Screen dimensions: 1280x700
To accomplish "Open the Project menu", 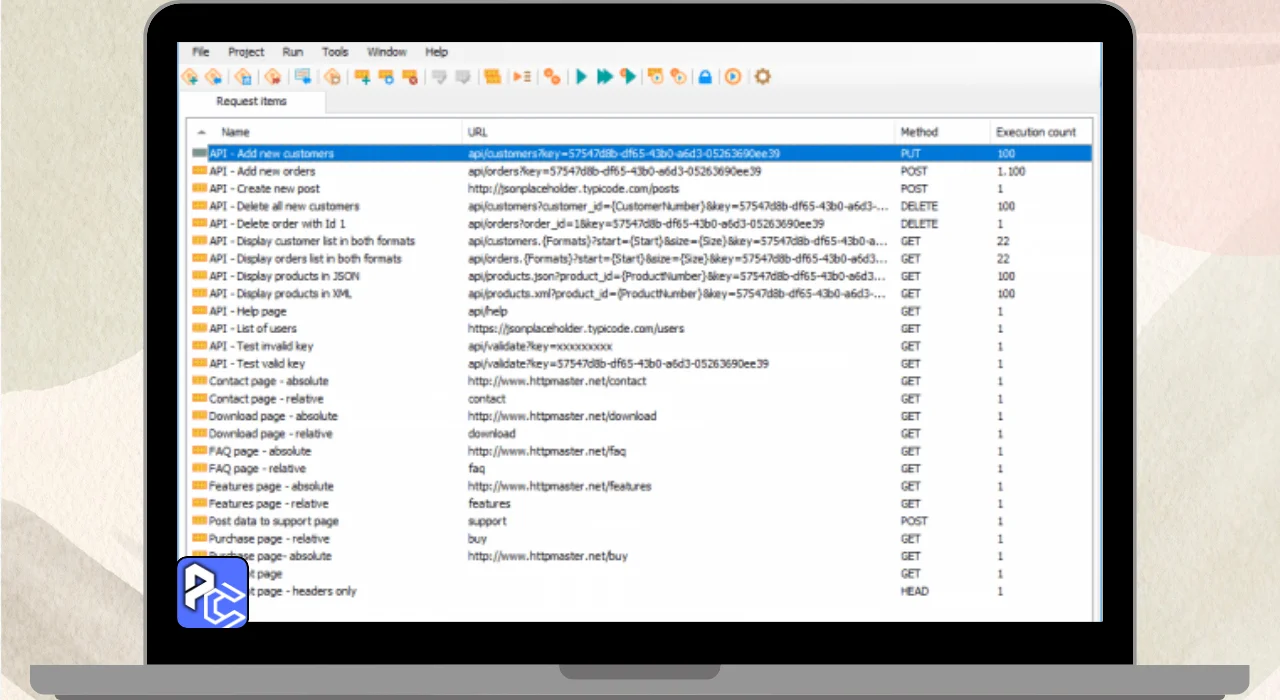I will tap(246, 52).
